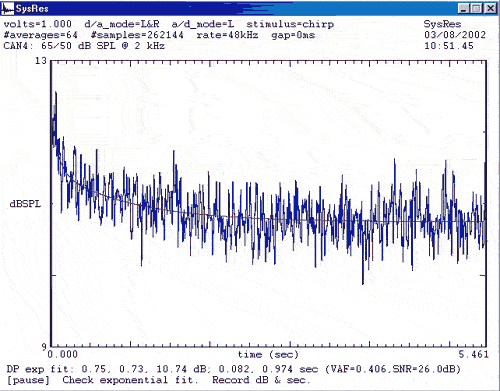Click the #averages=64 parameter text
The height and width of the screenshot is (391, 500).
point(41,35)
